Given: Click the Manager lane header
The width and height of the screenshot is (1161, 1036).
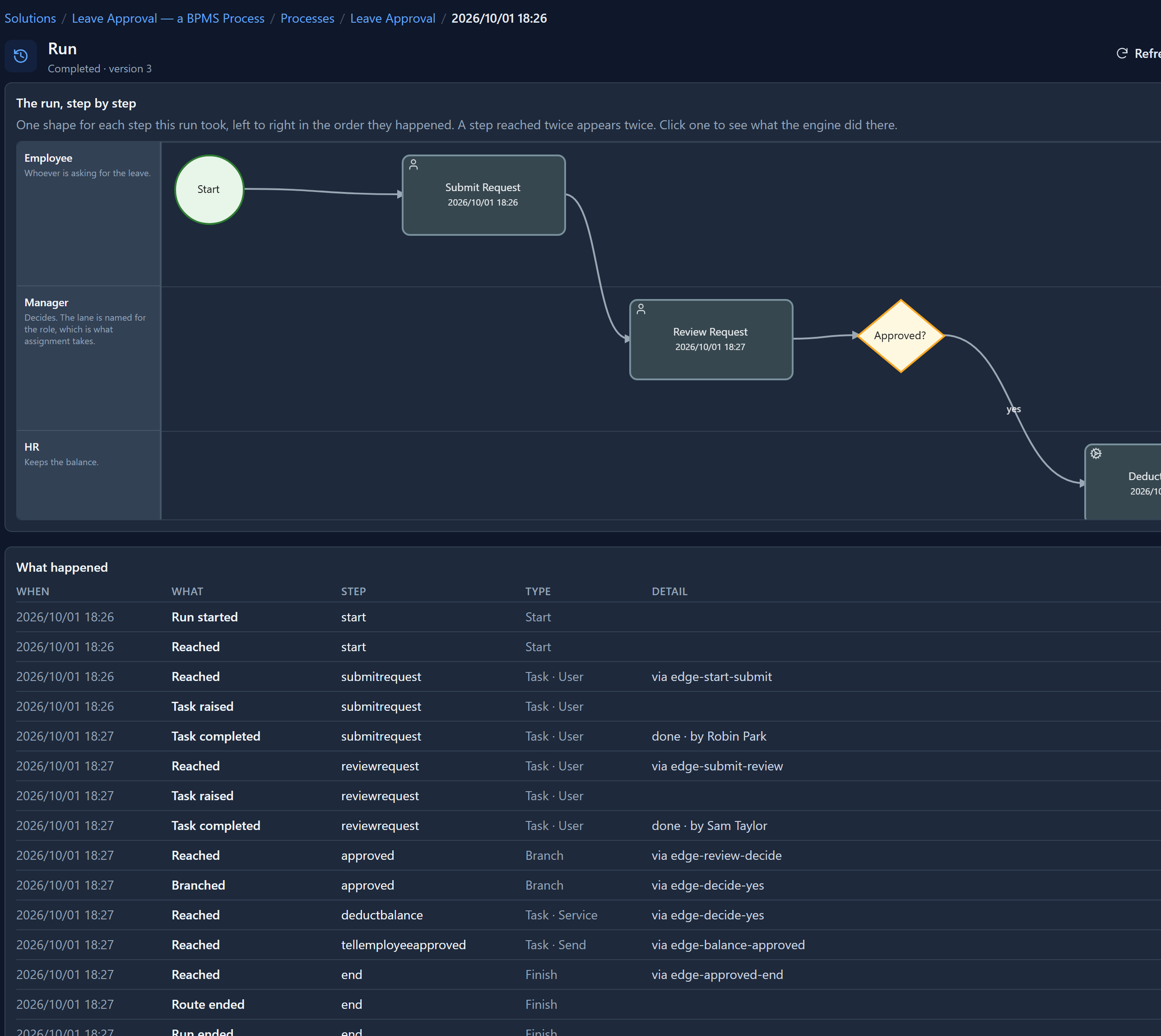Looking at the screenshot, I should (x=89, y=359).
